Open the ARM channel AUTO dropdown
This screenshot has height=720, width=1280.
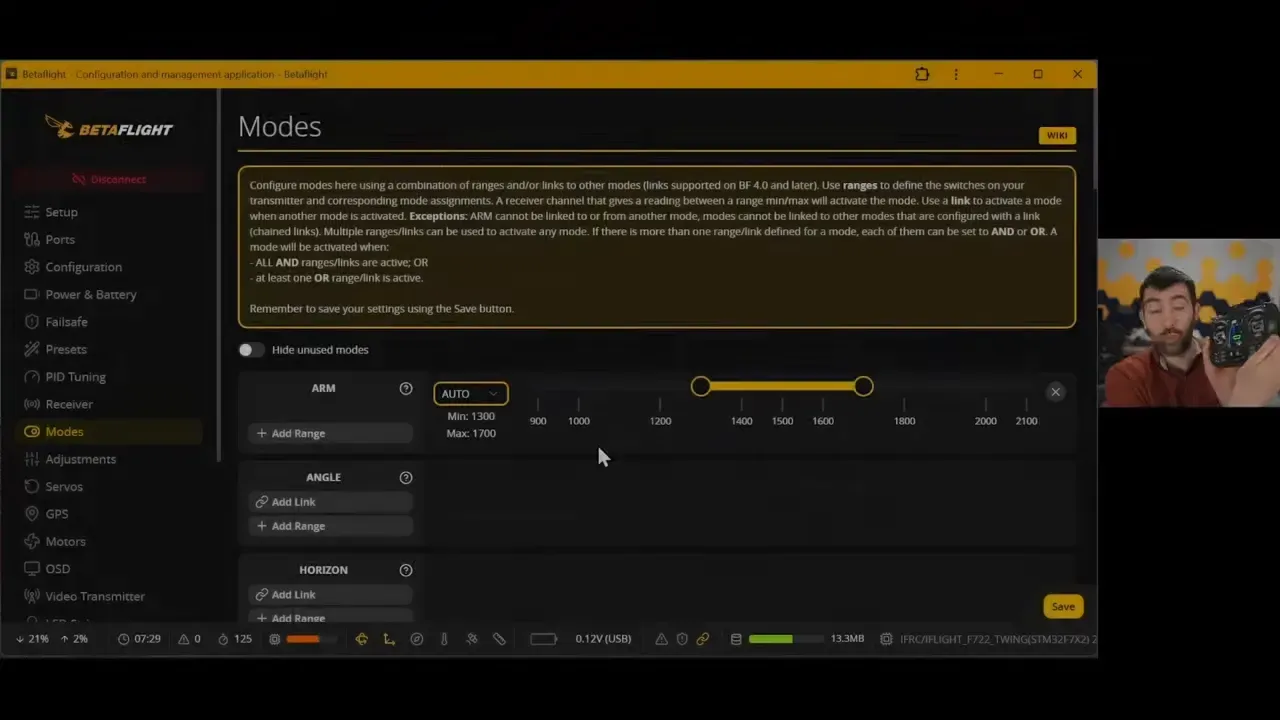(x=471, y=393)
